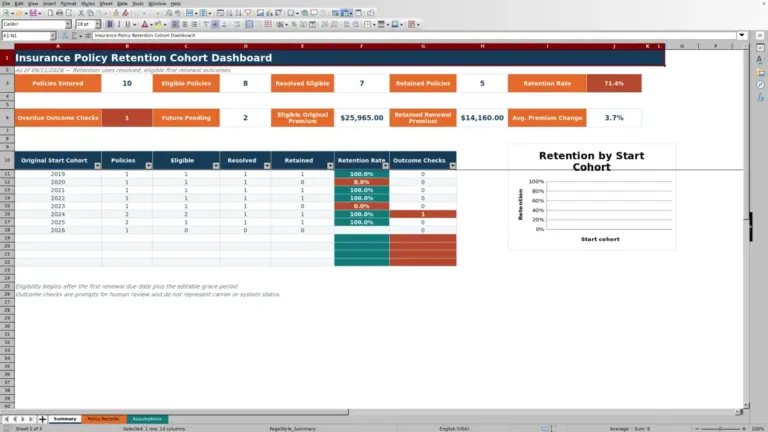Open Outcome Checks filter dropdown

[x=453, y=166]
